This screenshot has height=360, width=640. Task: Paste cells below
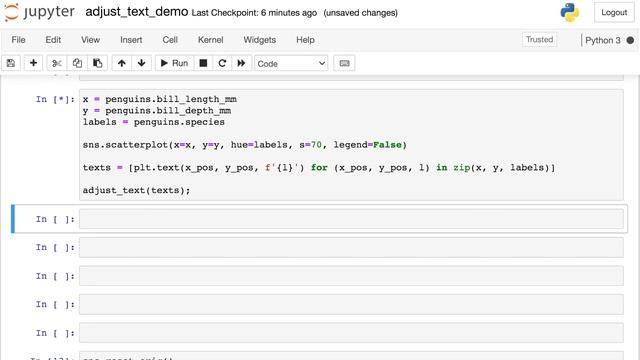98,63
